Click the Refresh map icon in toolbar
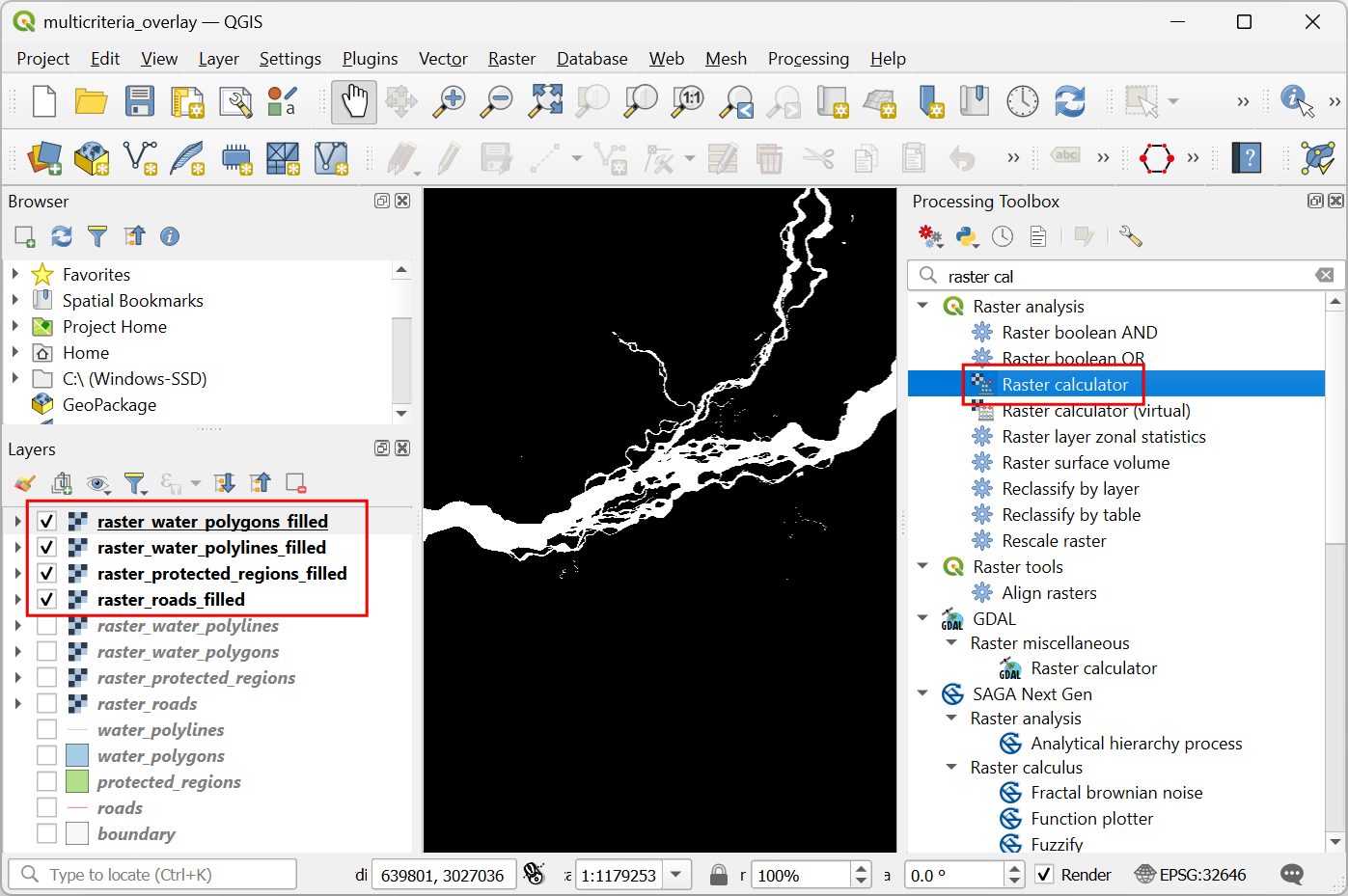 [1069, 101]
